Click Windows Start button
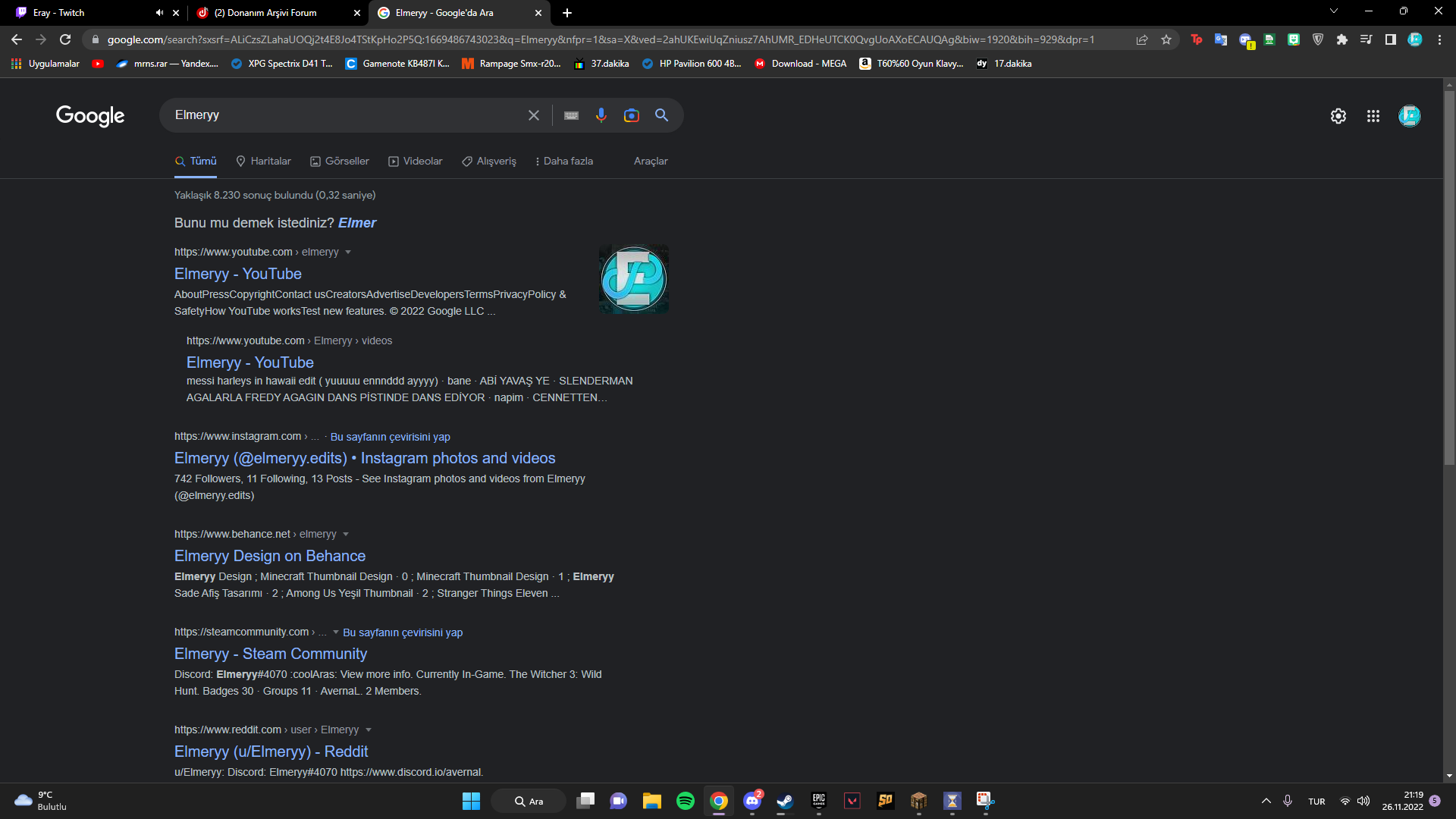 point(472,801)
